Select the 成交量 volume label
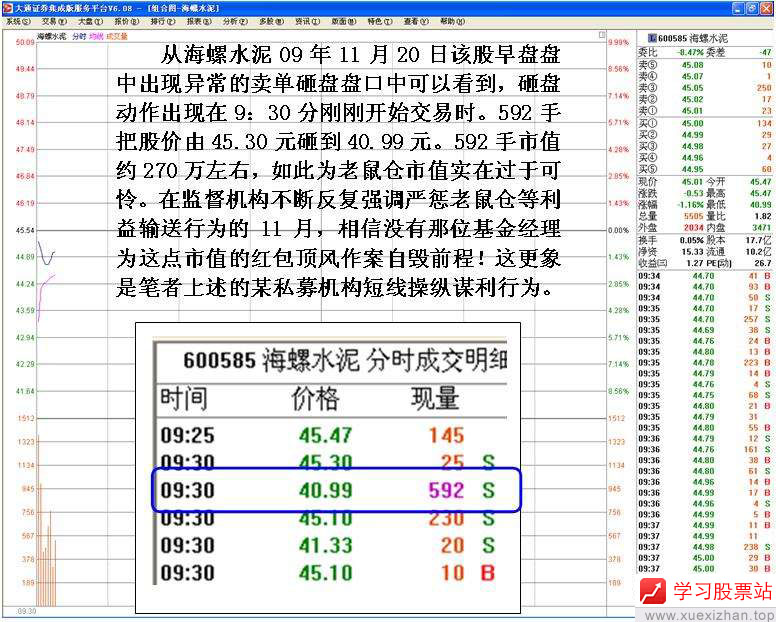The image size is (776, 622). point(117,36)
